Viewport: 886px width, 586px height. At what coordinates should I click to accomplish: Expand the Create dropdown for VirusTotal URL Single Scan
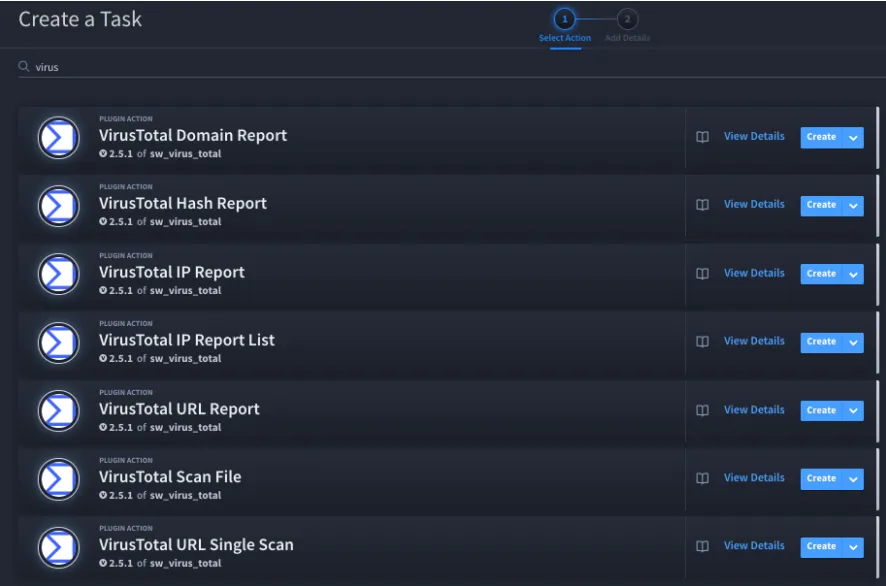click(853, 547)
